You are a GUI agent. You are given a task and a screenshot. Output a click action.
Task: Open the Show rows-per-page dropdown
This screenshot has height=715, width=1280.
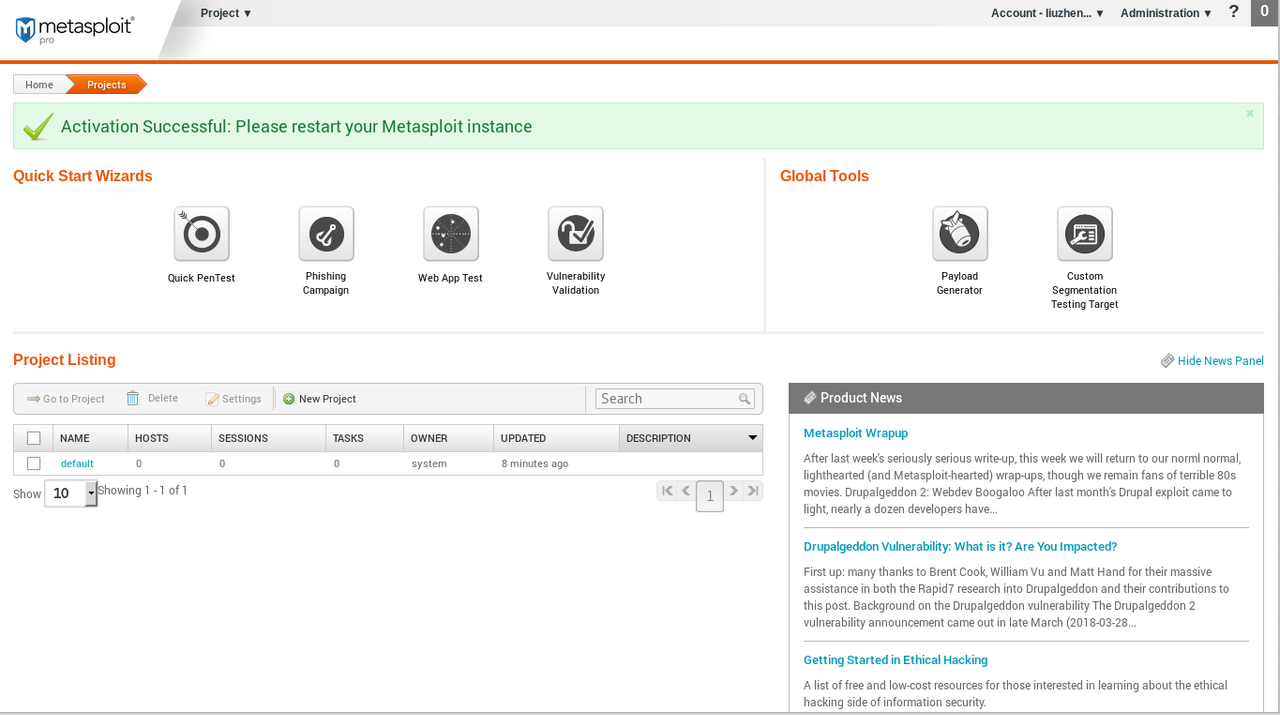71,493
